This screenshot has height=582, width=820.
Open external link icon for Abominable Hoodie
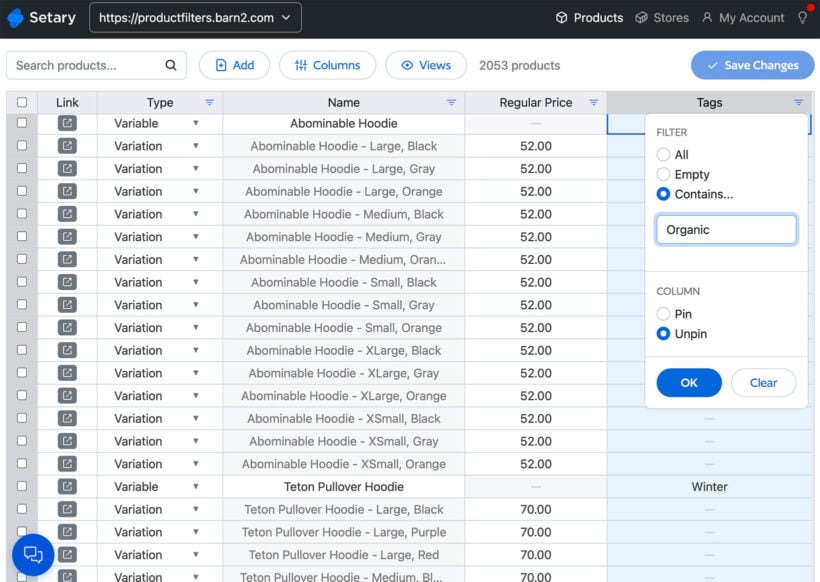click(x=67, y=124)
